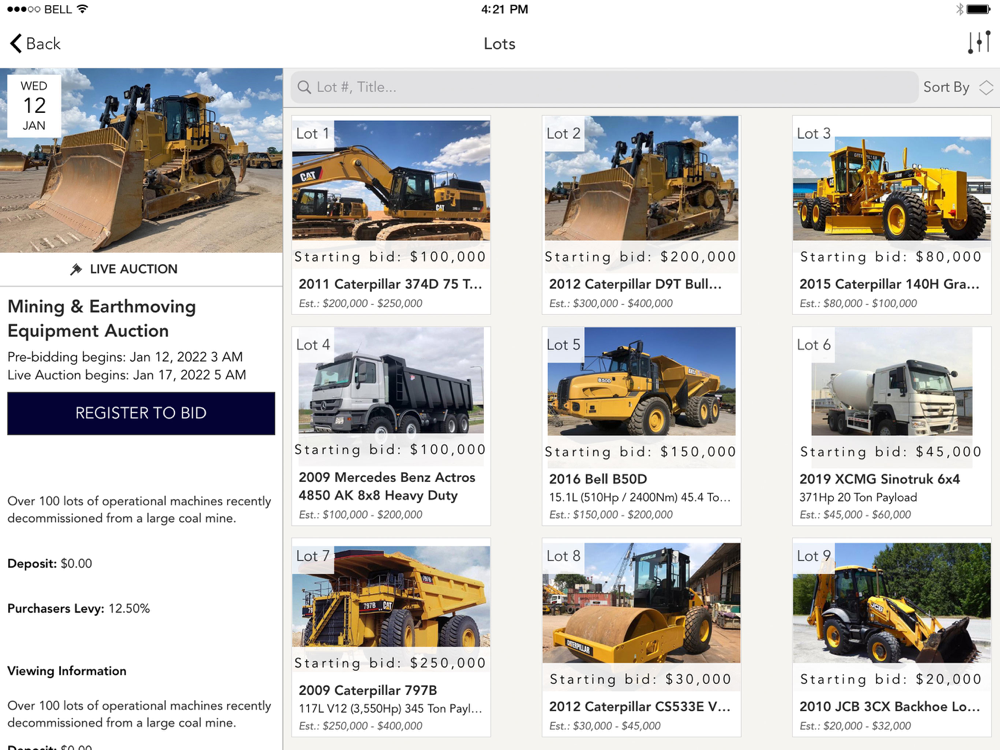Tap the WED 12 JAN date badge
Viewport: 1000px width, 750px height.
point(34,105)
